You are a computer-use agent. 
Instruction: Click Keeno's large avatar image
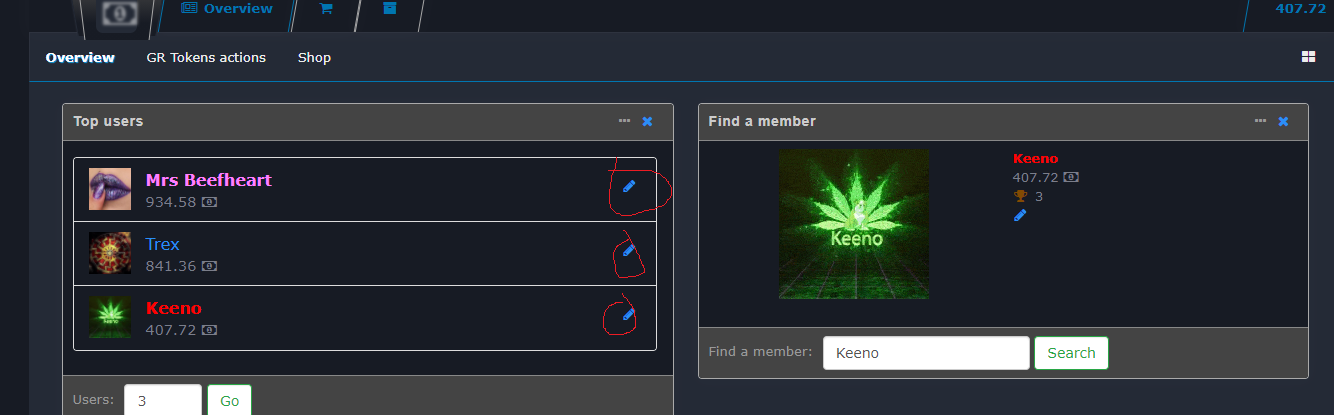point(854,224)
